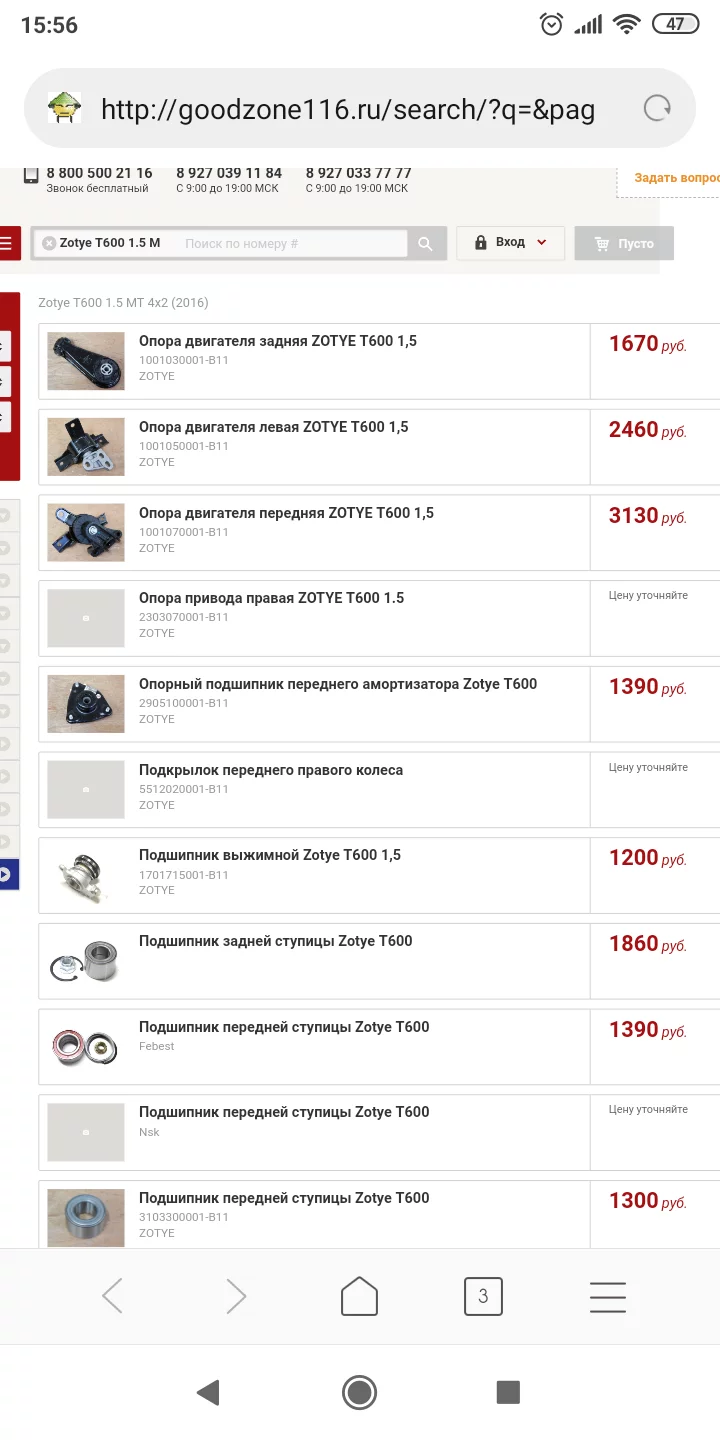View Опорный подшипник переднего амортизатора thumbnail
Screen dimensions: 720x1440
tap(86, 704)
